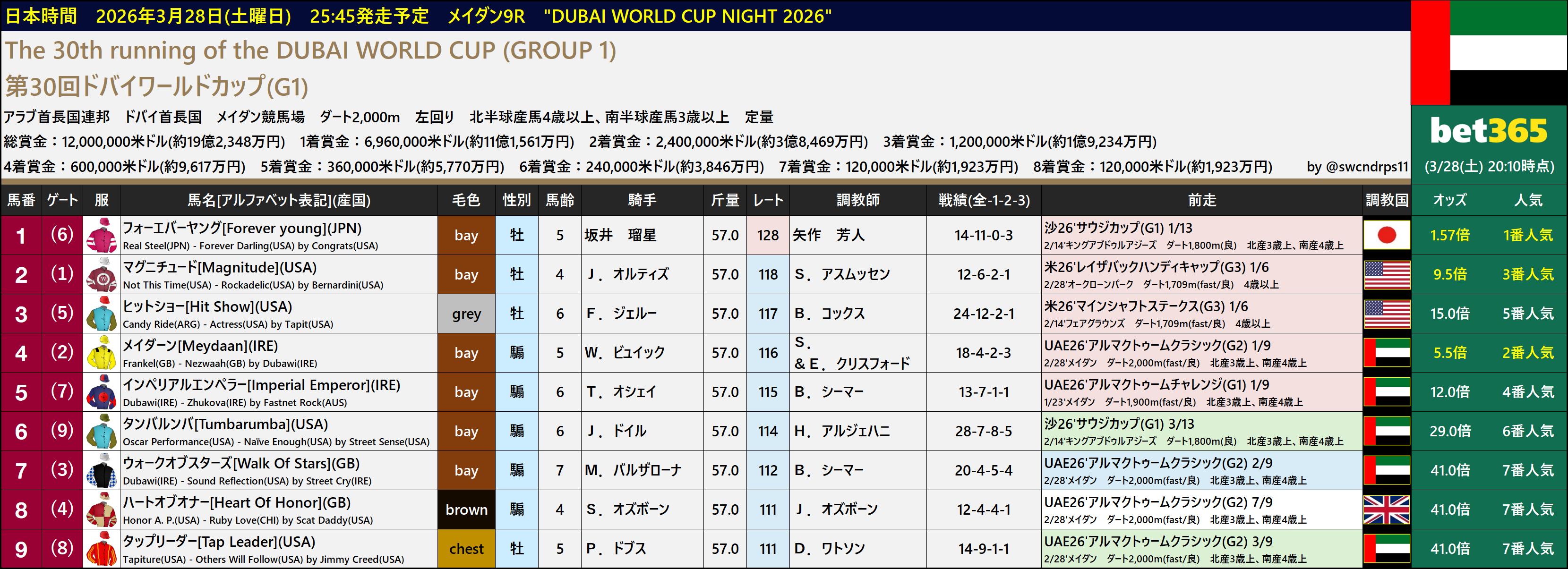Click Forever Young's pink jockey silks icon
Image resolution: width=1568 pixels, height=569 pixels.
101,236
